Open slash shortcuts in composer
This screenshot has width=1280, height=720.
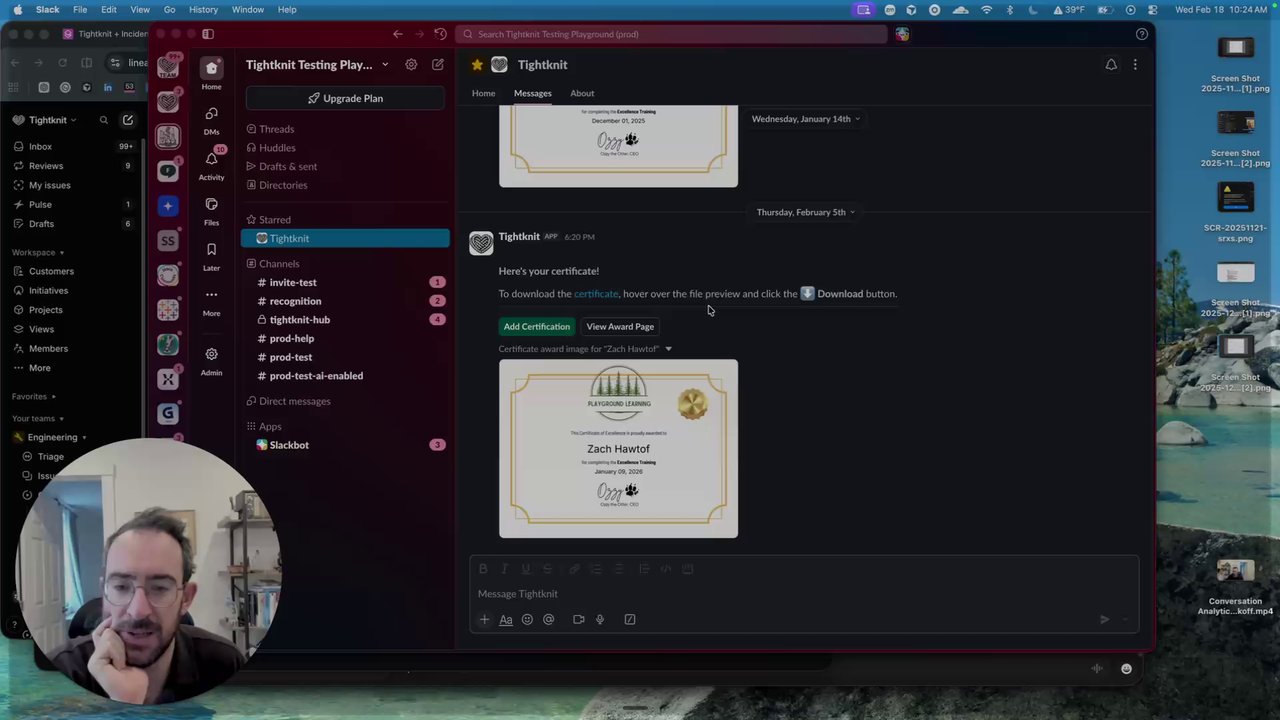click(x=630, y=619)
